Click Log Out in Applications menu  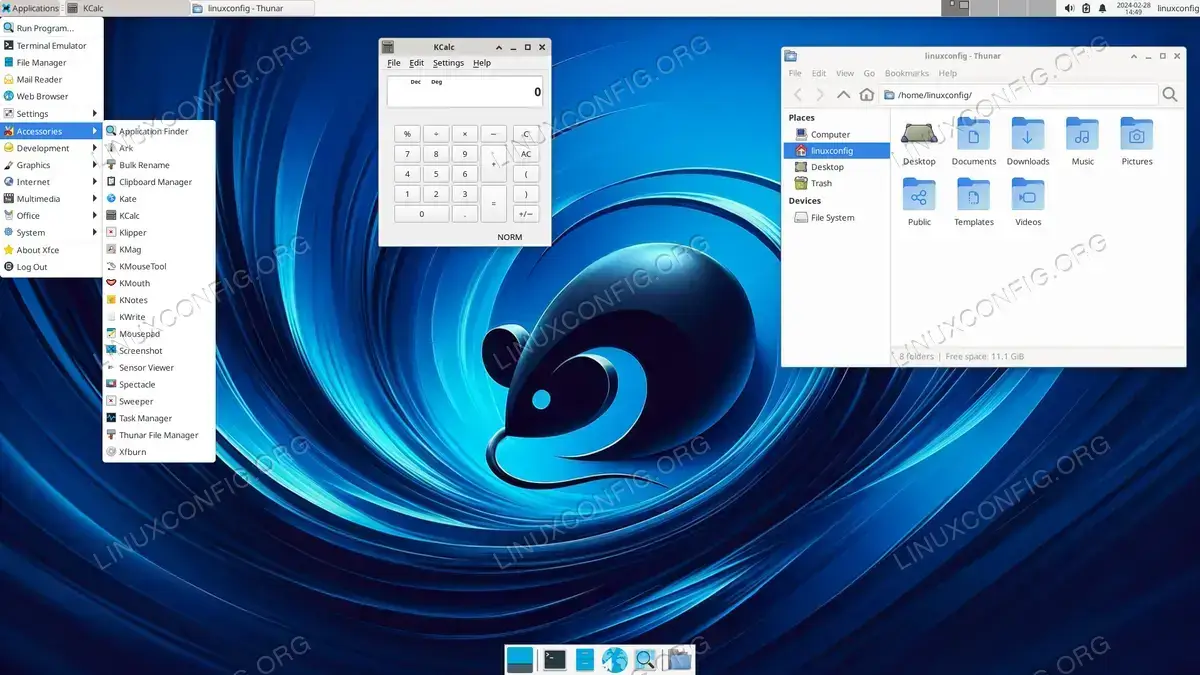tap(51, 267)
